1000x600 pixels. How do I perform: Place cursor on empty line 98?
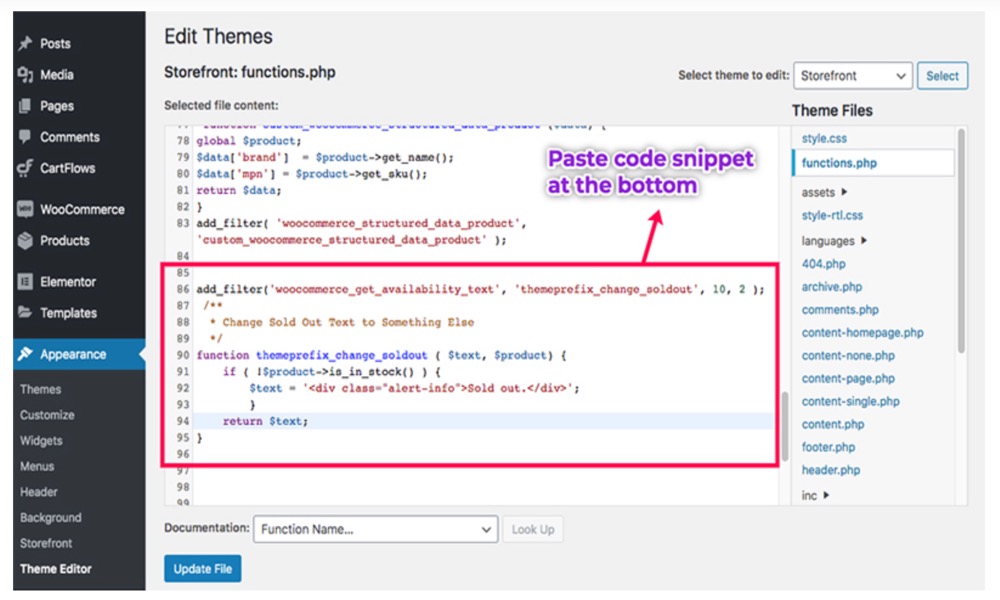coord(485,487)
